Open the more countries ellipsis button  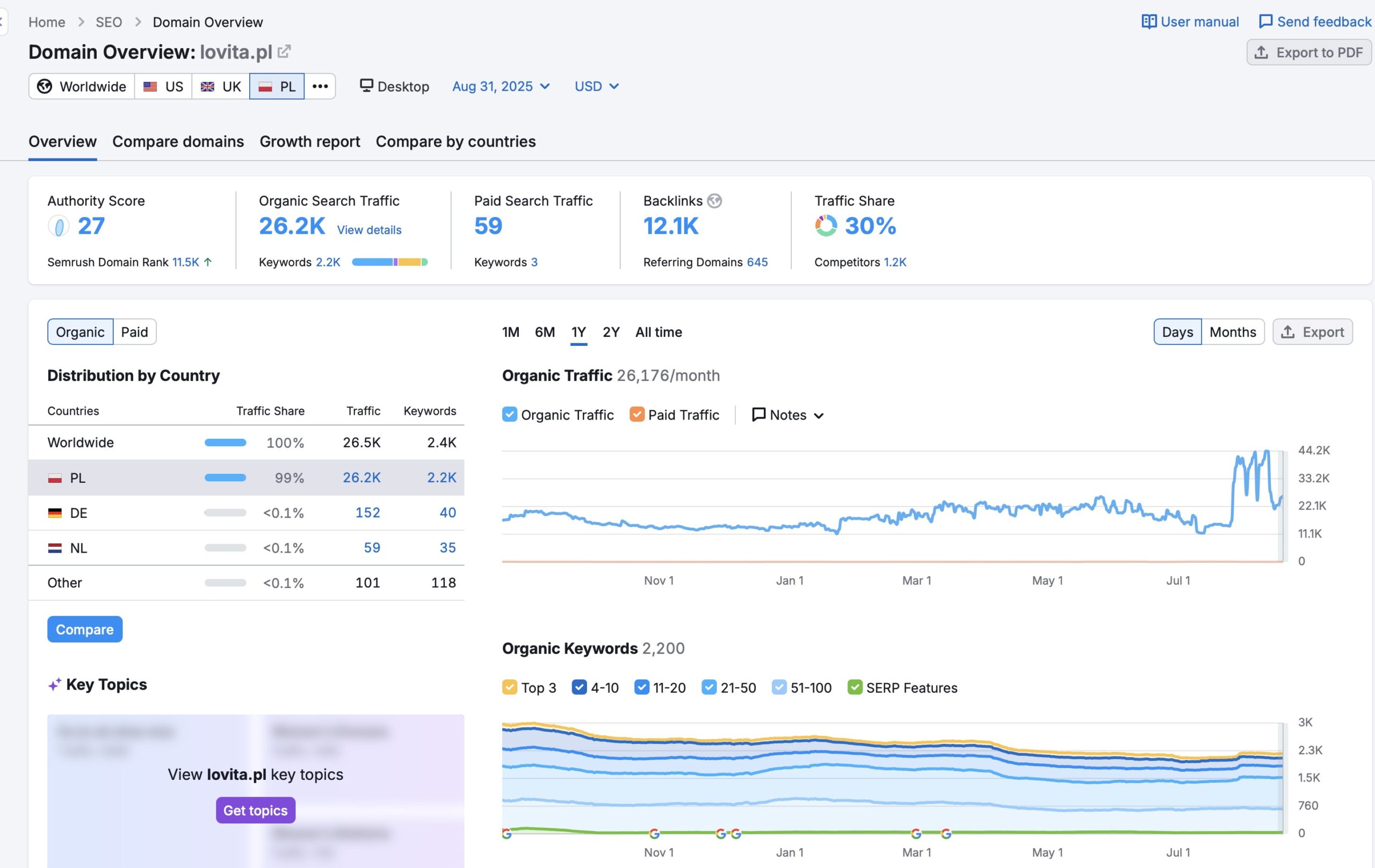pyautogui.click(x=320, y=86)
